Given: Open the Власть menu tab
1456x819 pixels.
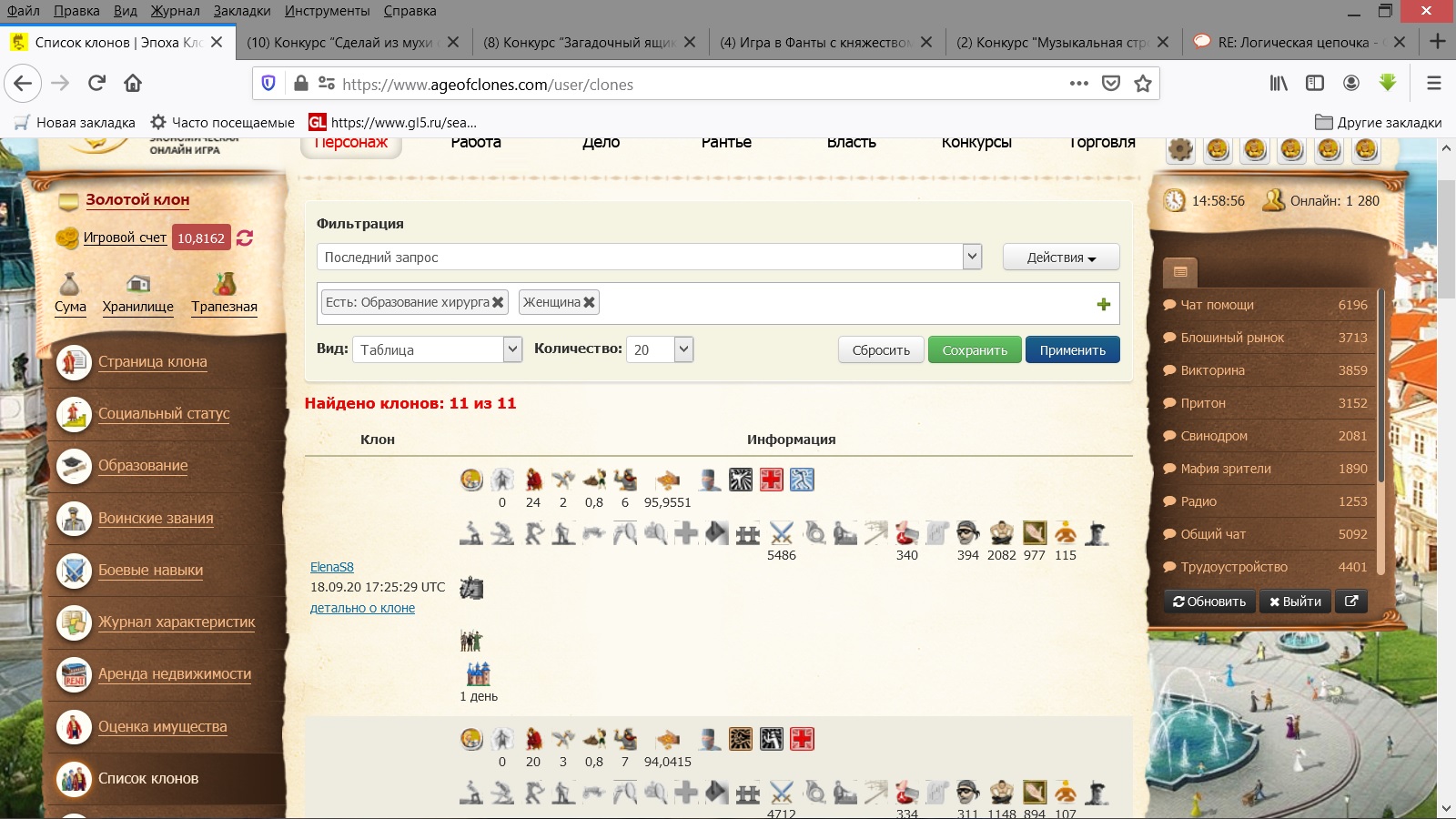Looking at the screenshot, I should [x=852, y=142].
